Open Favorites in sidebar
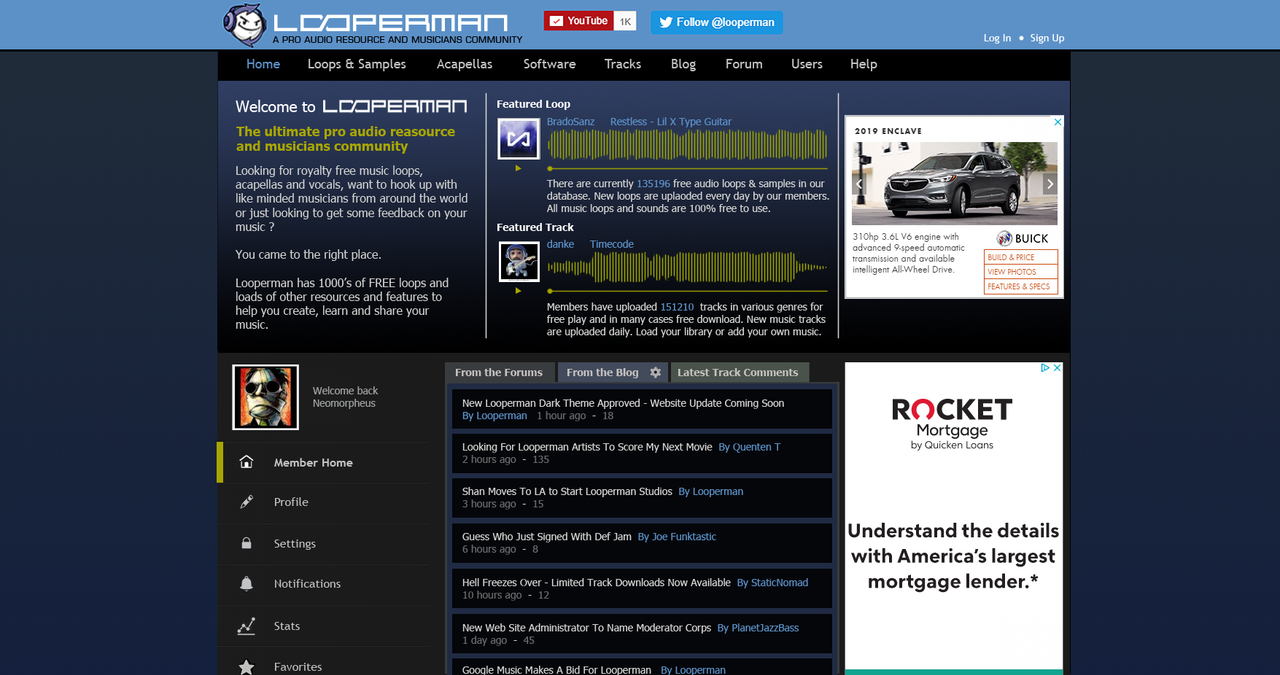 (325, 663)
